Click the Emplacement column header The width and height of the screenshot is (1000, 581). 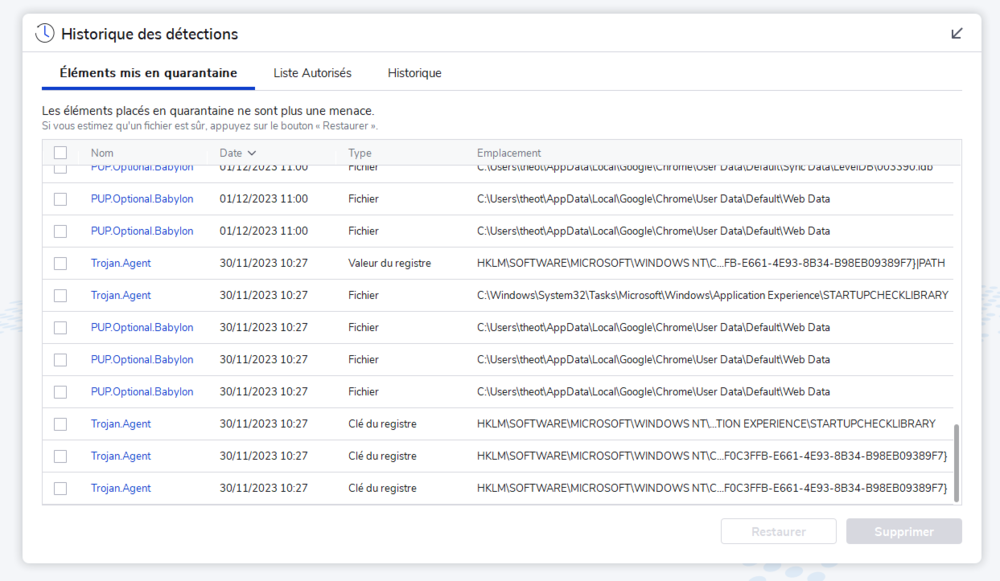(509, 153)
